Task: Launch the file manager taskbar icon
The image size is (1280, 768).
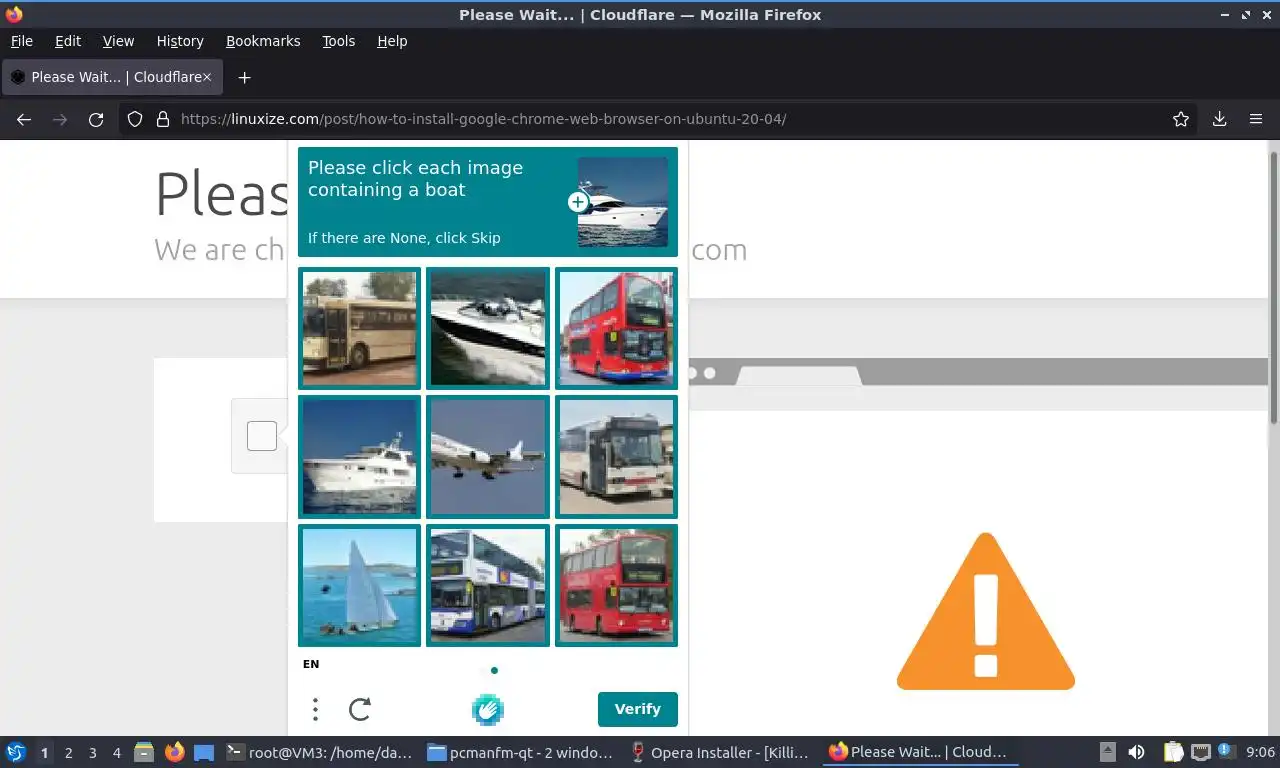Action: coord(144,752)
